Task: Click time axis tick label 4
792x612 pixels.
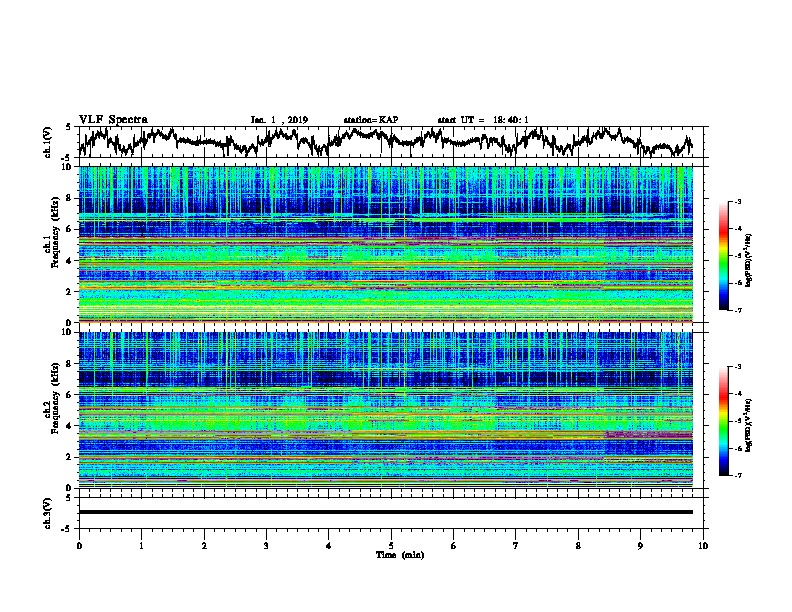Action: point(329,546)
